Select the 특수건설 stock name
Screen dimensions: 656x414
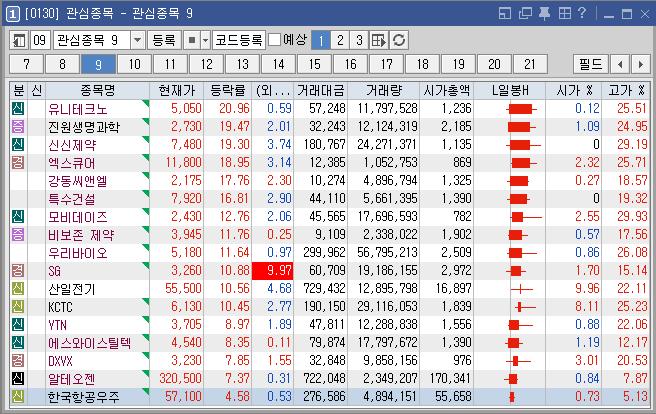72,199
